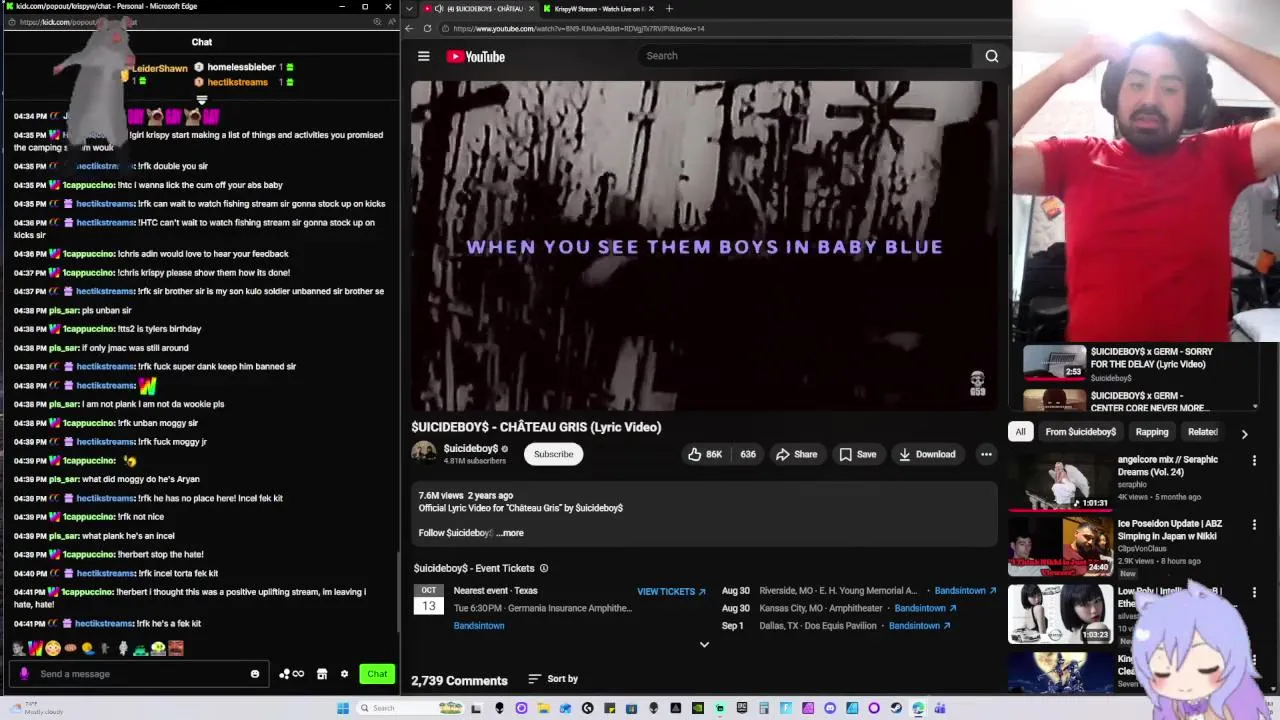The image size is (1280, 720).
Task: Download the Château Gris video
Action: tap(927, 454)
